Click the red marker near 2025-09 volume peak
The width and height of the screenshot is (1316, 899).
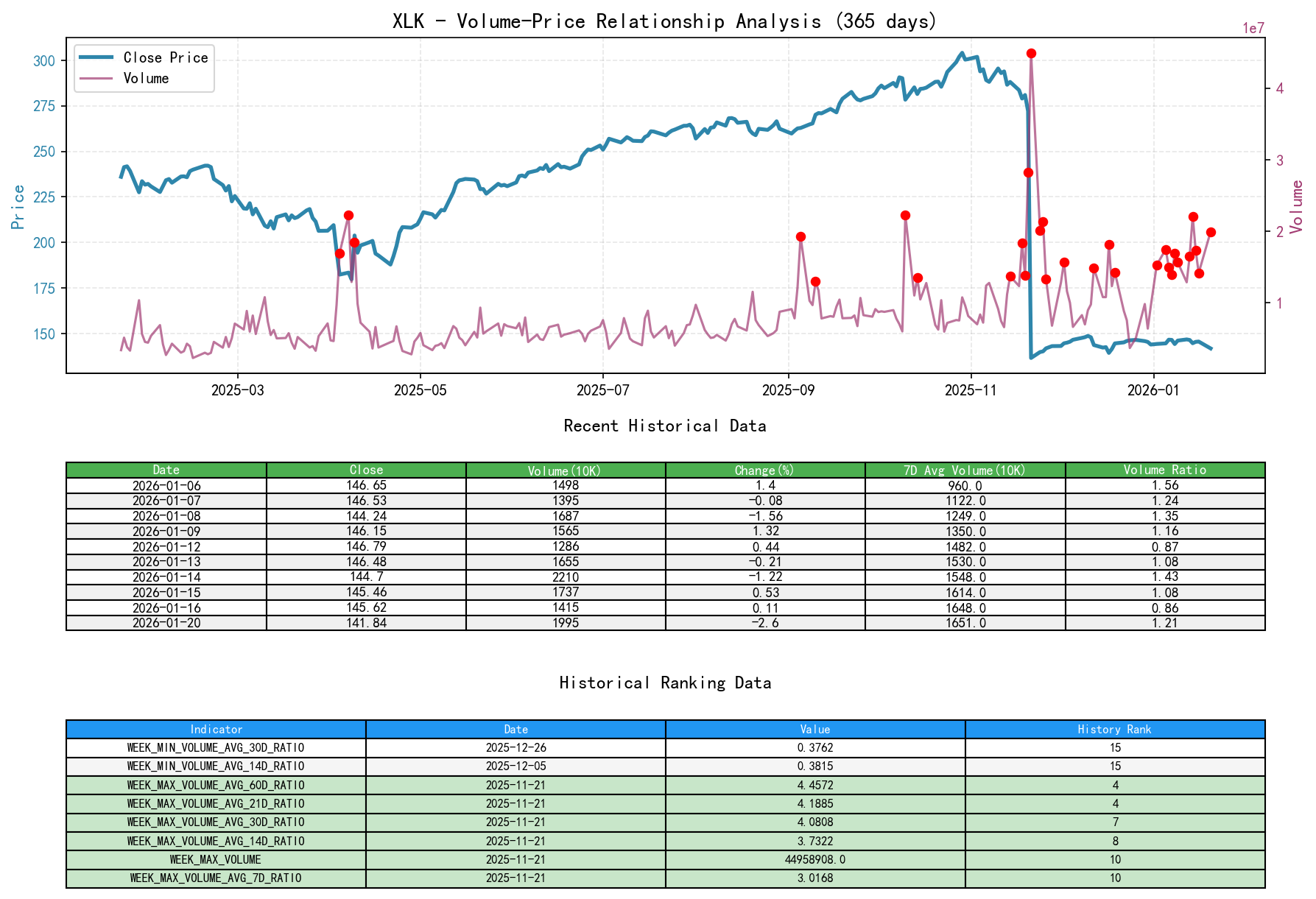point(800,236)
